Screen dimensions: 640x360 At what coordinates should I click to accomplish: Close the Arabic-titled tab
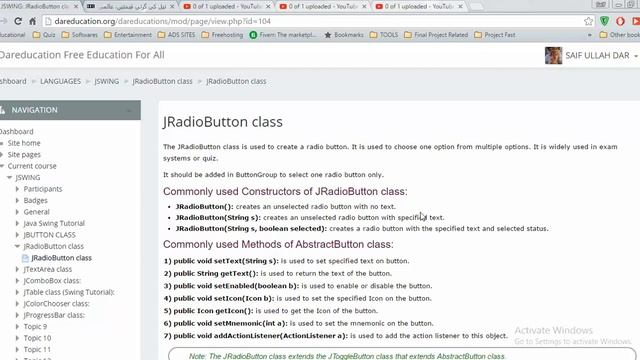pyautogui.click(x=172, y=7)
